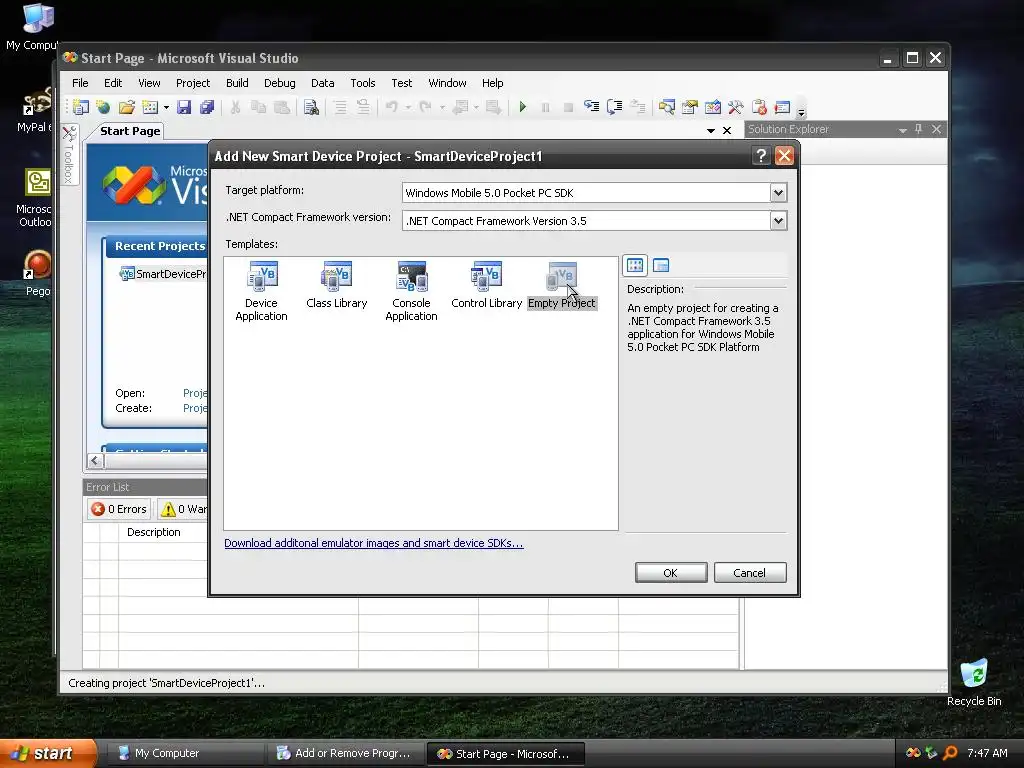Open the Test menu
Screen dimensions: 1024x768
pos(402,83)
